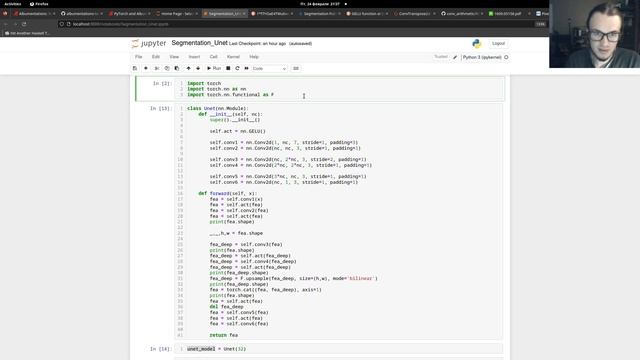Open the command palette keyboard icon
640x360 pixels.
click(x=296, y=68)
